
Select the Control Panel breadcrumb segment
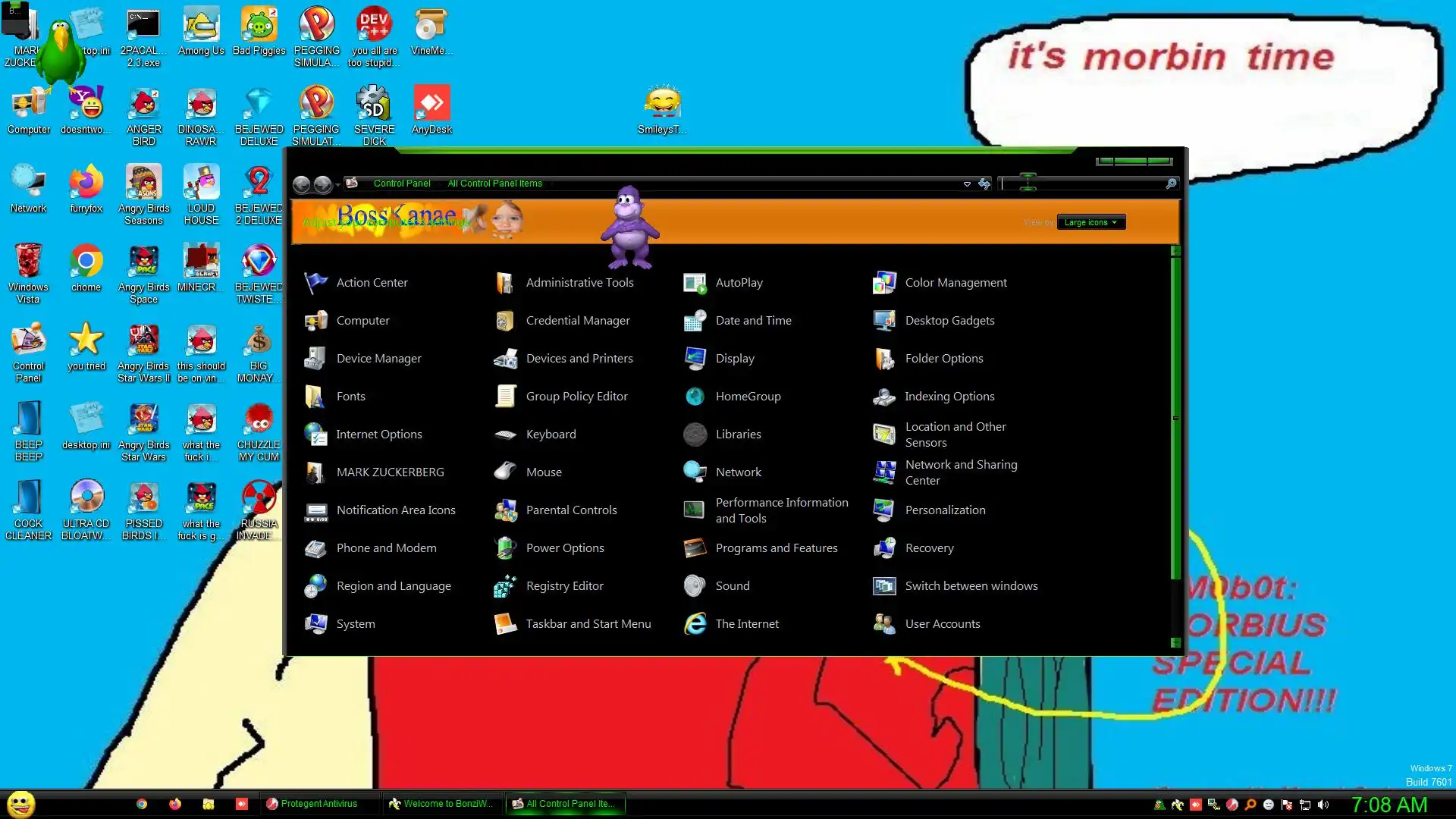tap(401, 184)
